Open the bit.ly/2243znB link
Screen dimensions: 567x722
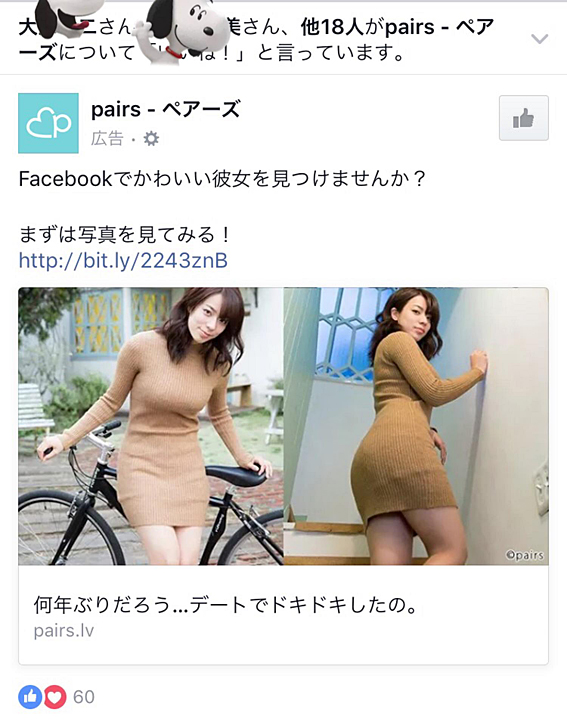pyautogui.click(x=123, y=261)
